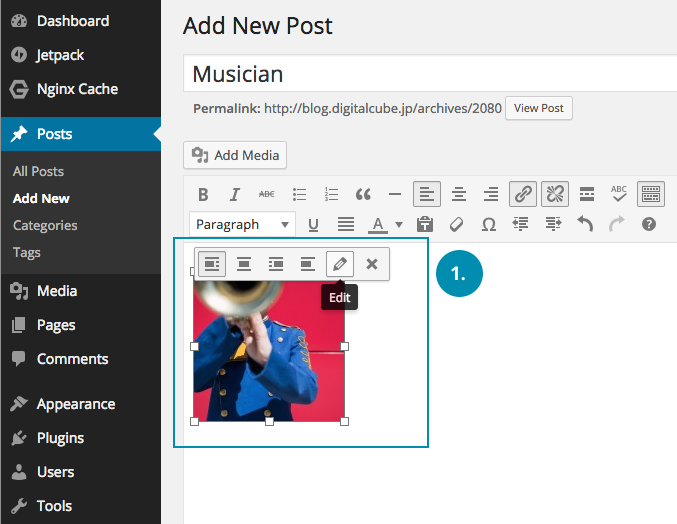
Task: Insert the Read More tag
Action: 587,194
